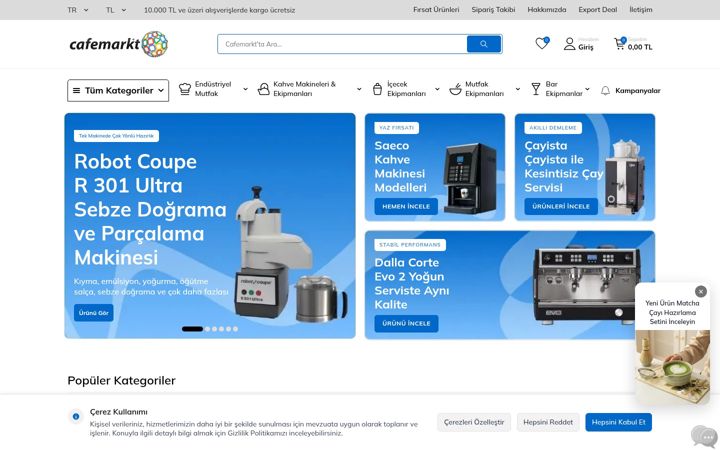Open the shopping cart icon
This screenshot has width=720, height=450.
pyautogui.click(x=620, y=44)
